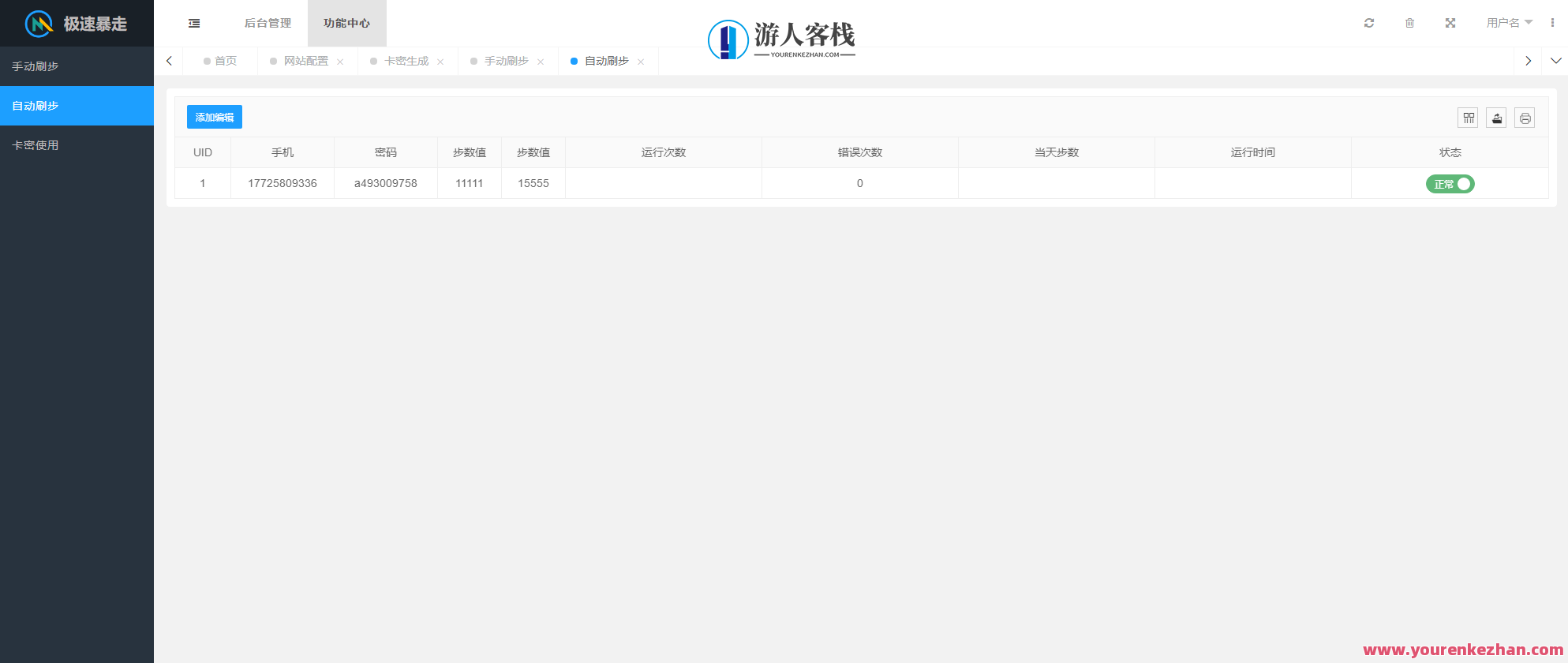Screen dimensions: 1568x663
Task: Select 自动刷步 in the sidebar
Action: click(77, 106)
